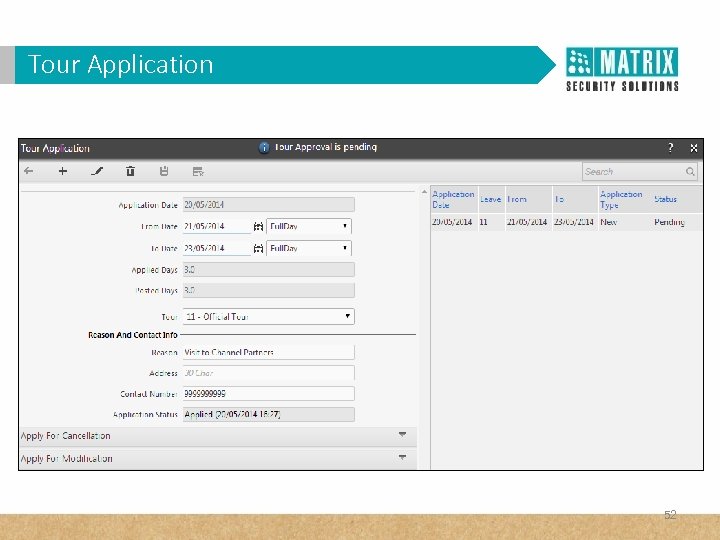Sort by From column header

(528, 199)
